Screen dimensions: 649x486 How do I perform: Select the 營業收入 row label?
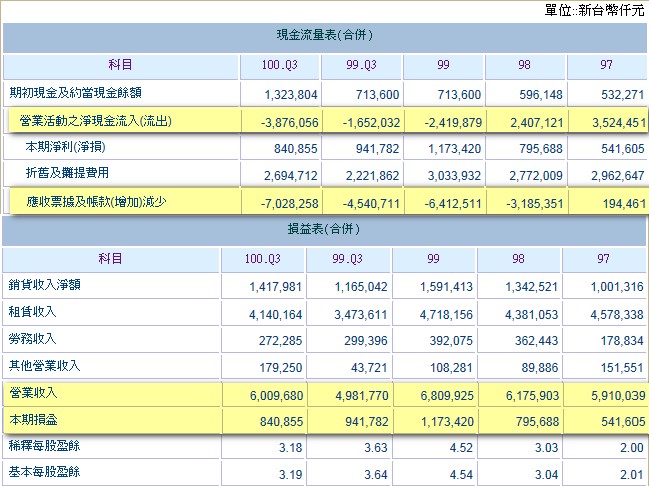tap(33, 392)
